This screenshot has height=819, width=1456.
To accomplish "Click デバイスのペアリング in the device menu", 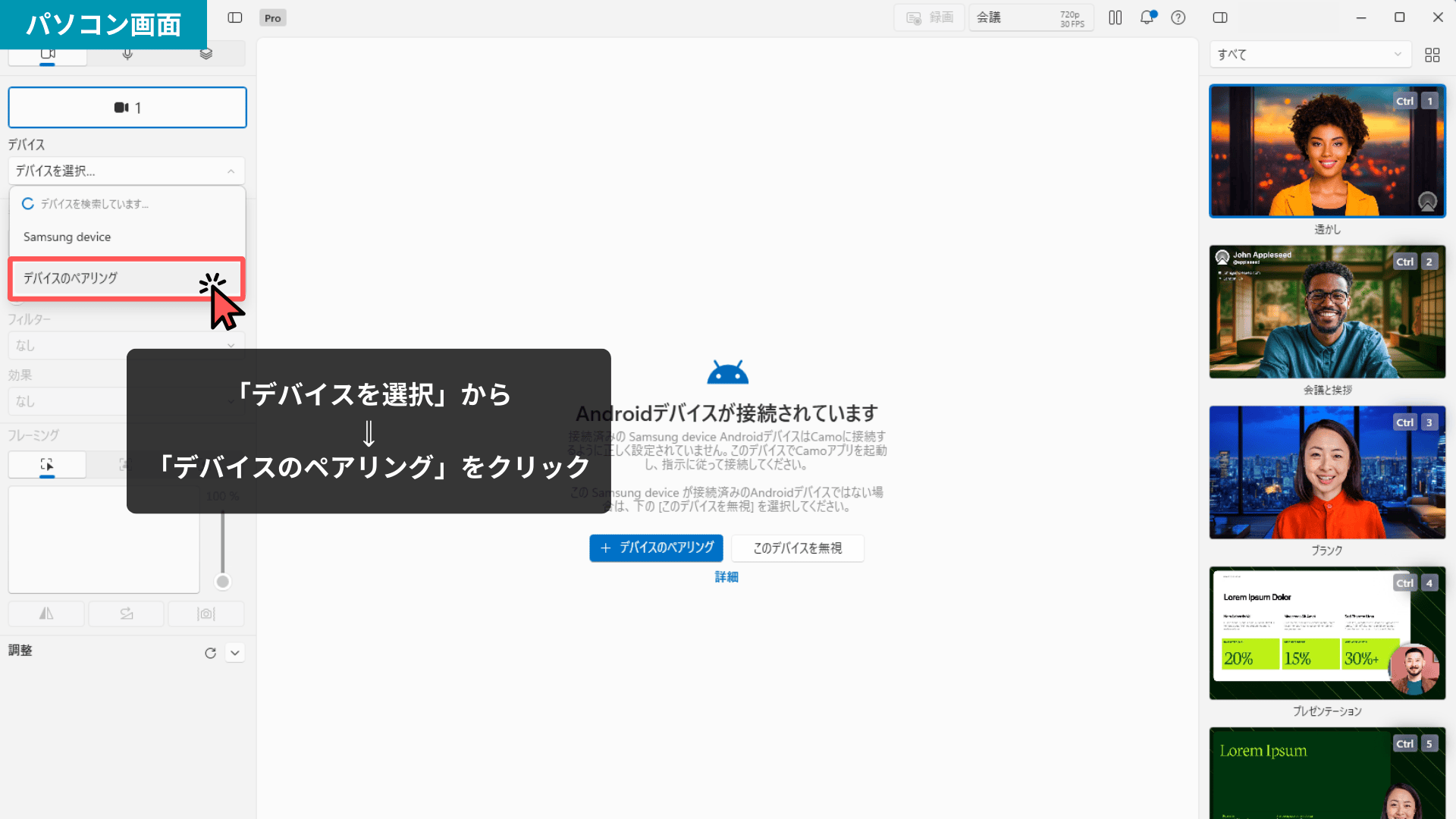I will [71, 278].
